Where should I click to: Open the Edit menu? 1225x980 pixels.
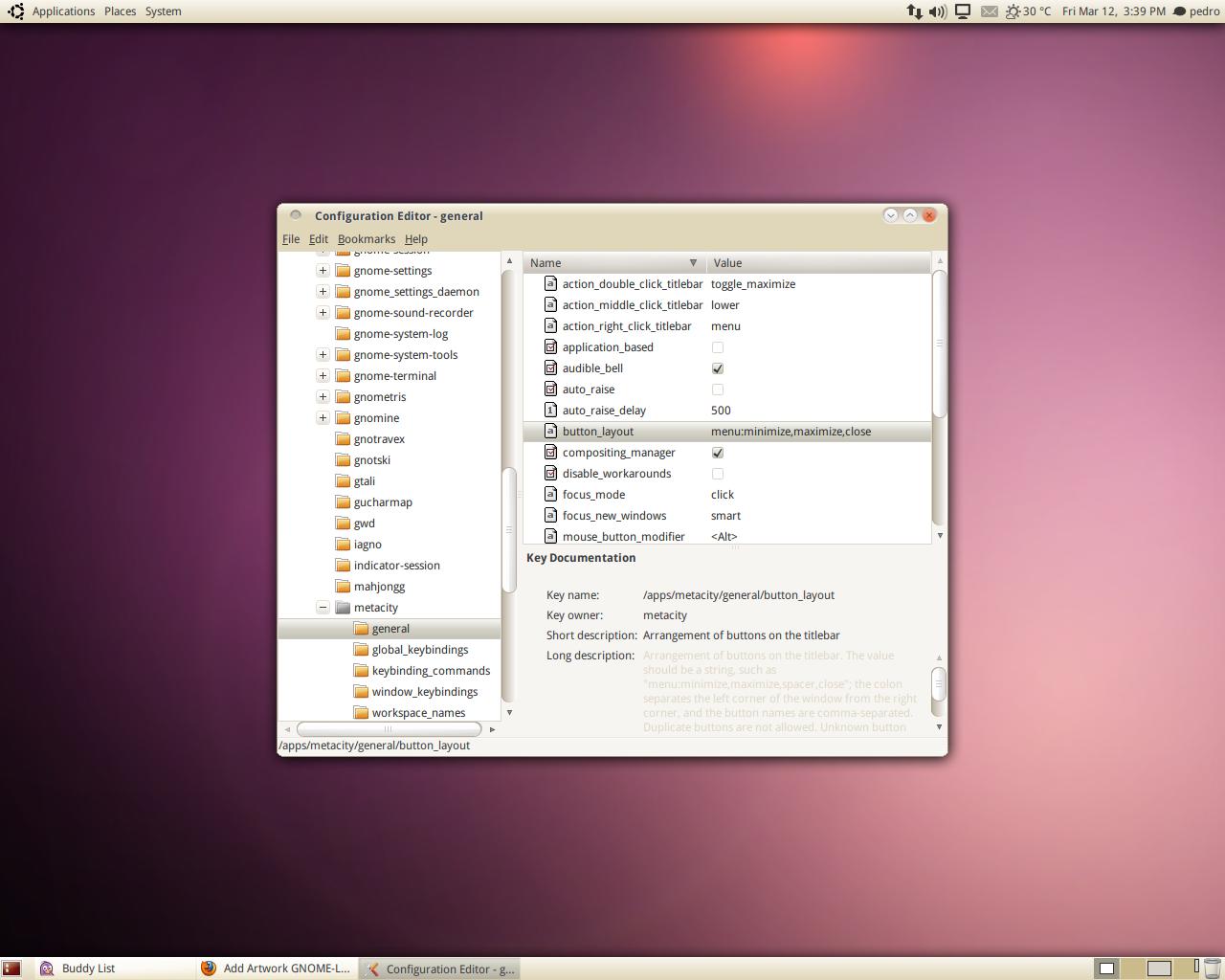pyautogui.click(x=319, y=239)
